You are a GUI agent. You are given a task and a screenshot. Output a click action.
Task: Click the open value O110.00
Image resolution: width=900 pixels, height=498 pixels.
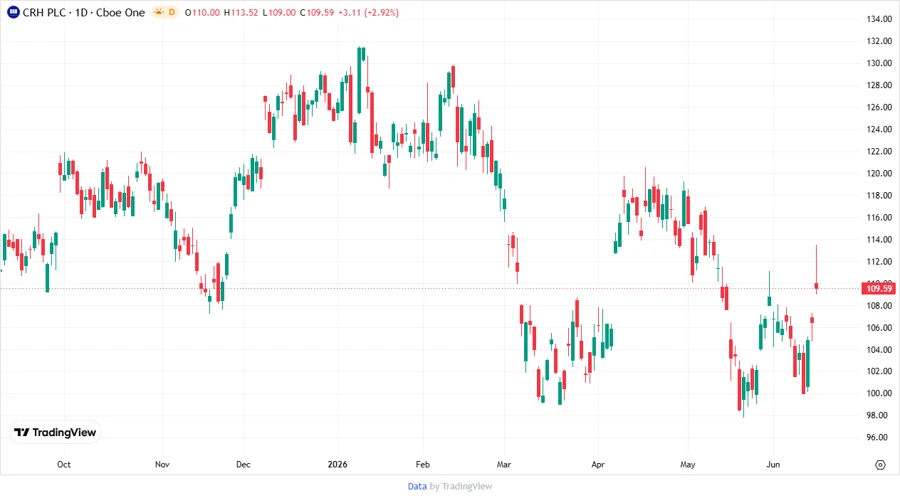point(202,13)
